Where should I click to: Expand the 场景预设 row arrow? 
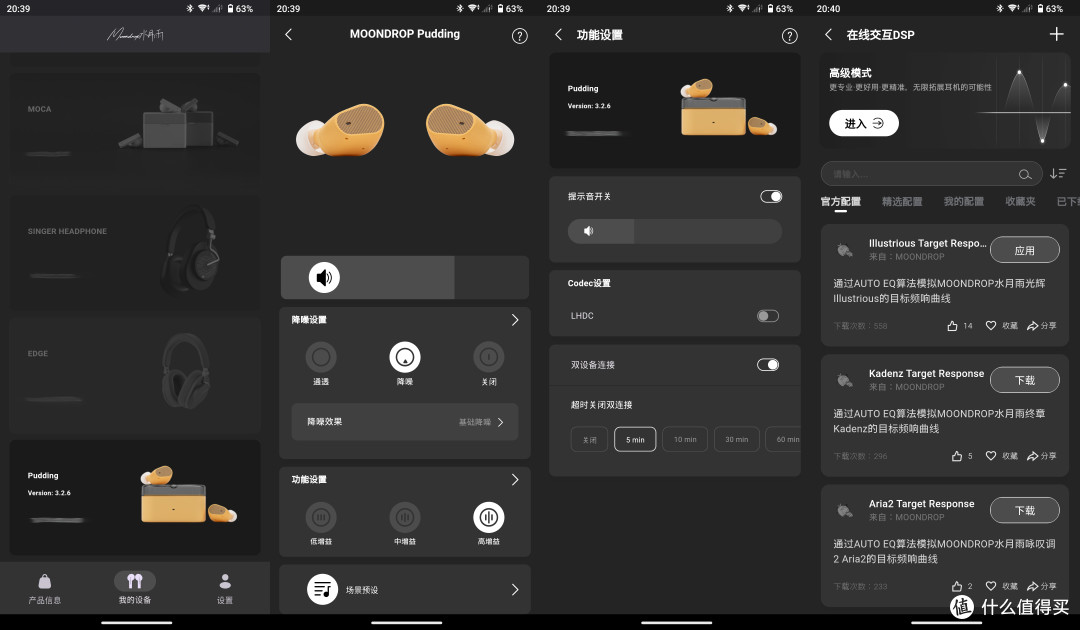pyautogui.click(x=515, y=589)
